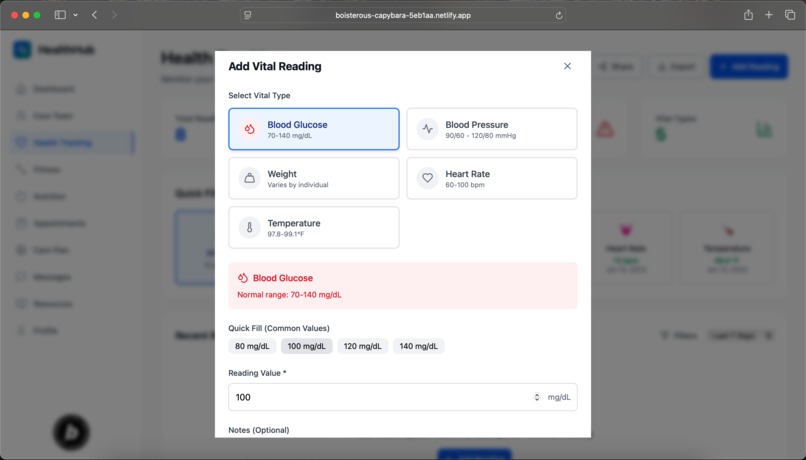Click the blurred Heart Rate quick card

pyautogui.click(x=625, y=247)
